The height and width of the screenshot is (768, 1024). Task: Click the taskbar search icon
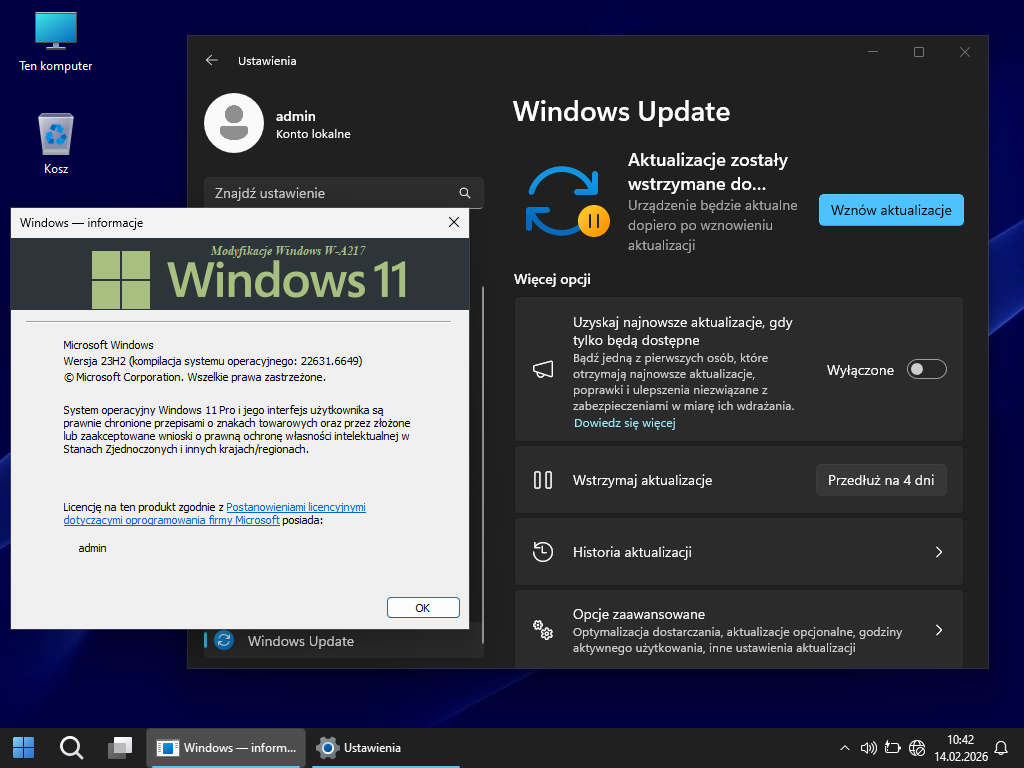tap(71, 747)
